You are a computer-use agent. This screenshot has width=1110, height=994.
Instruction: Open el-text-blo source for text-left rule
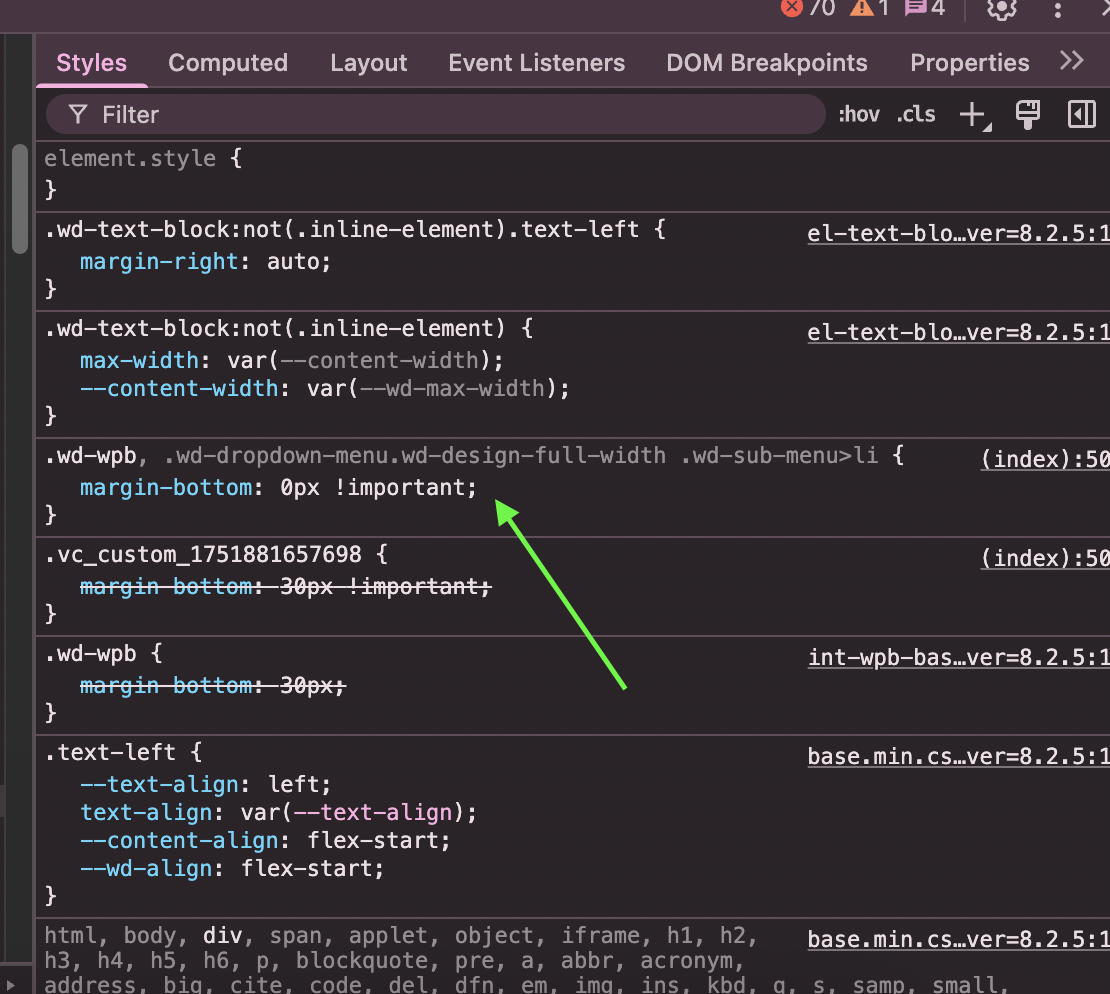pos(959,234)
